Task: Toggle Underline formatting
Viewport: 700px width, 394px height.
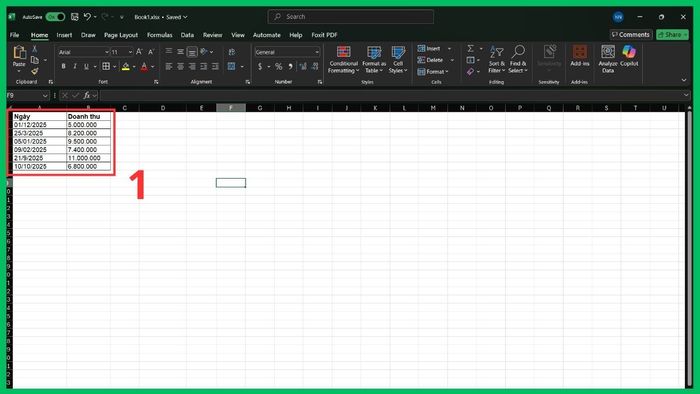Action: pyautogui.click(x=86, y=66)
